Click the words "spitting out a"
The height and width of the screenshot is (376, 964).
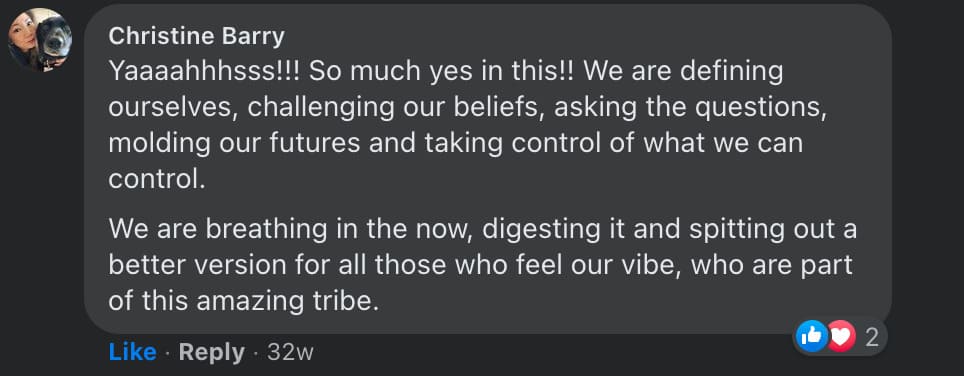click(x=773, y=229)
